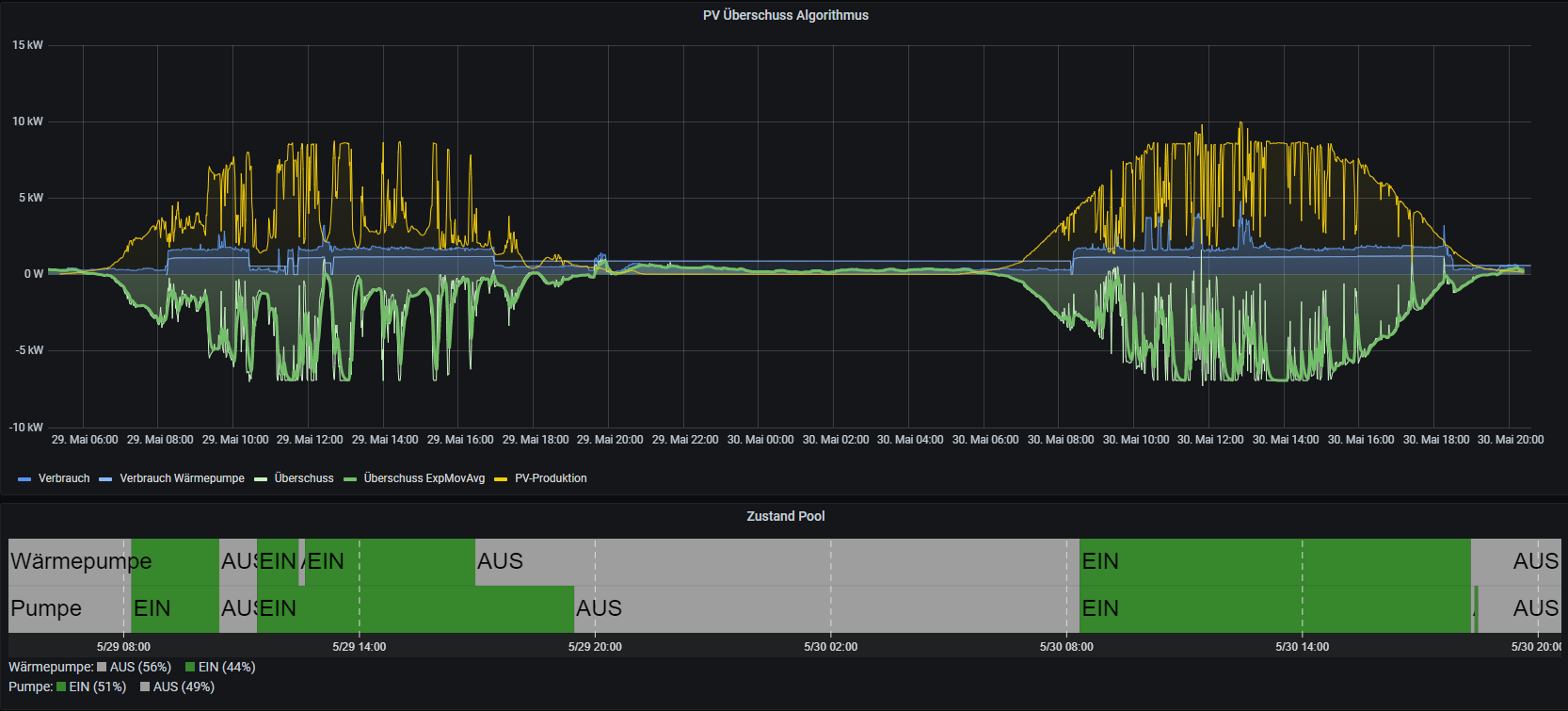The height and width of the screenshot is (711, 1568).
Task: Click the PV-Produktion yellow legend color swatch
Action: coord(501,479)
